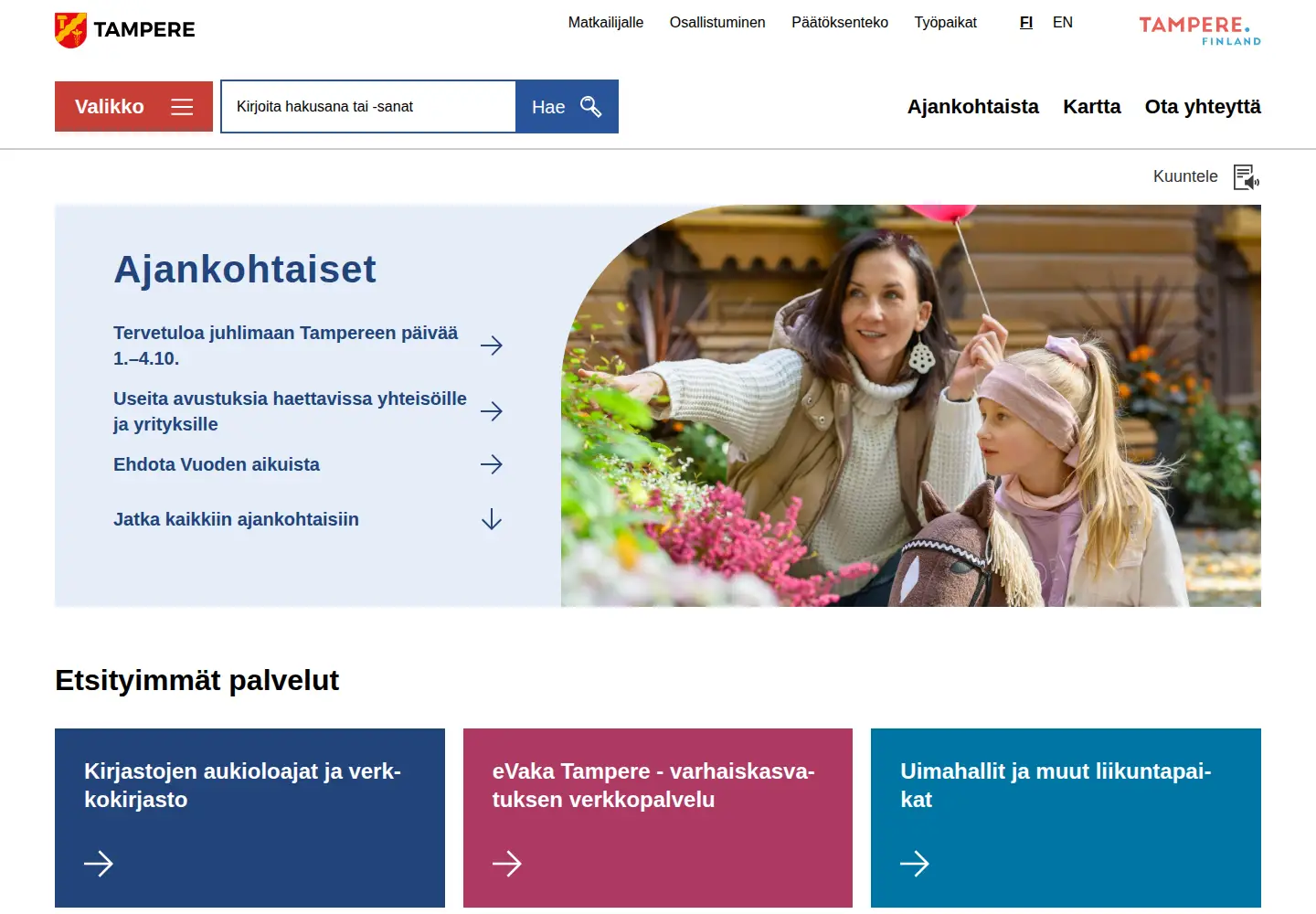Open Ehdota Vuoden aikuista link
The width and height of the screenshot is (1316, 914).
click(217, 464)
